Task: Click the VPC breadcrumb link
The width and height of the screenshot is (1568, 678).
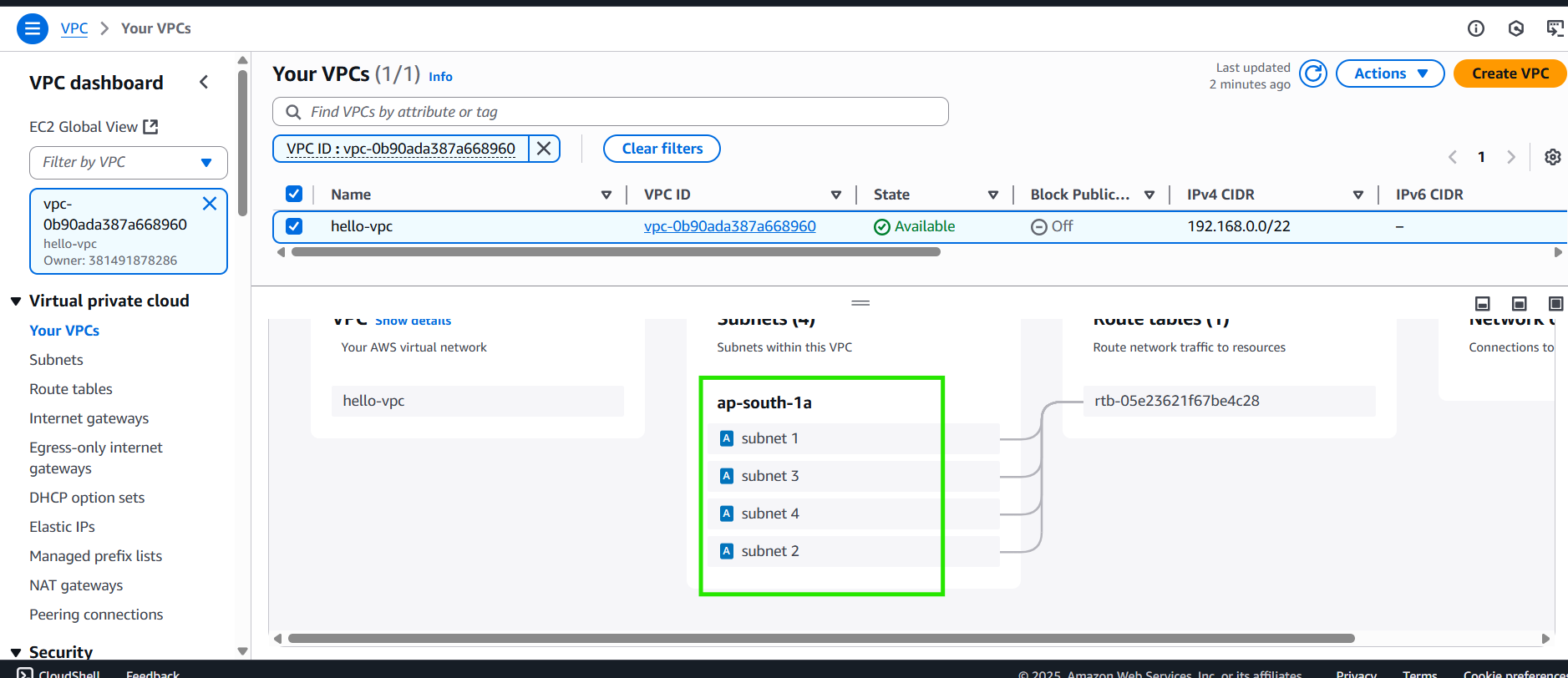Action: coord(74,28)
